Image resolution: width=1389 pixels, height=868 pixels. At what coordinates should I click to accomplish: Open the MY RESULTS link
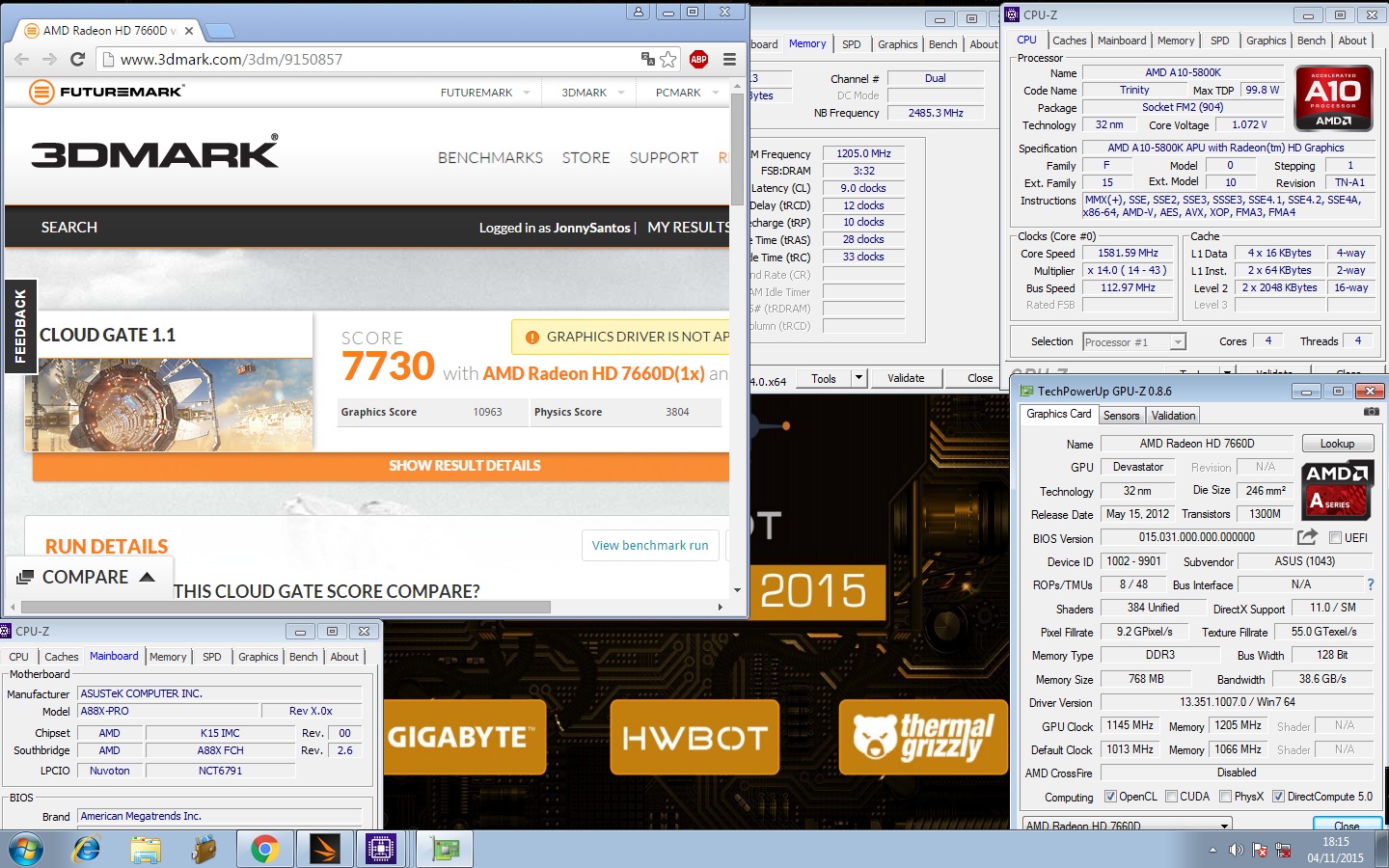(x=689, y=228)
